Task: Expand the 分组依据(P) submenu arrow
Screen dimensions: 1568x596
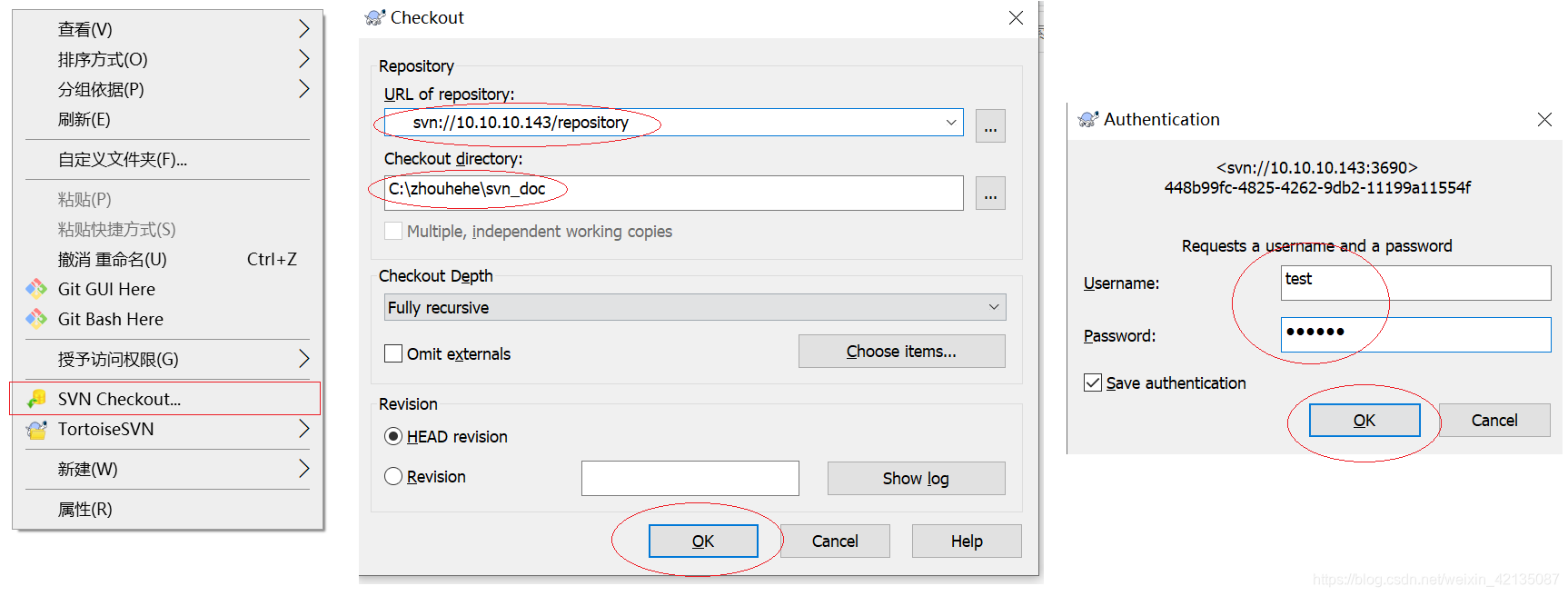Action: pyautogui.click(x=304, y=89)
